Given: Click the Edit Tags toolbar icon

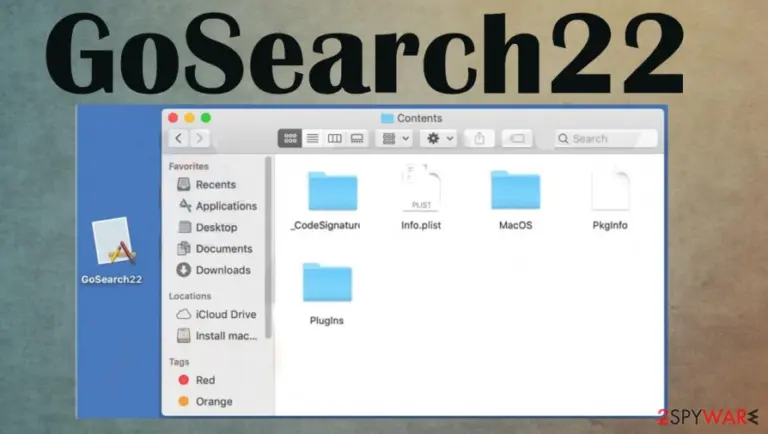Looking at the screenshot, I should point(517,139).
